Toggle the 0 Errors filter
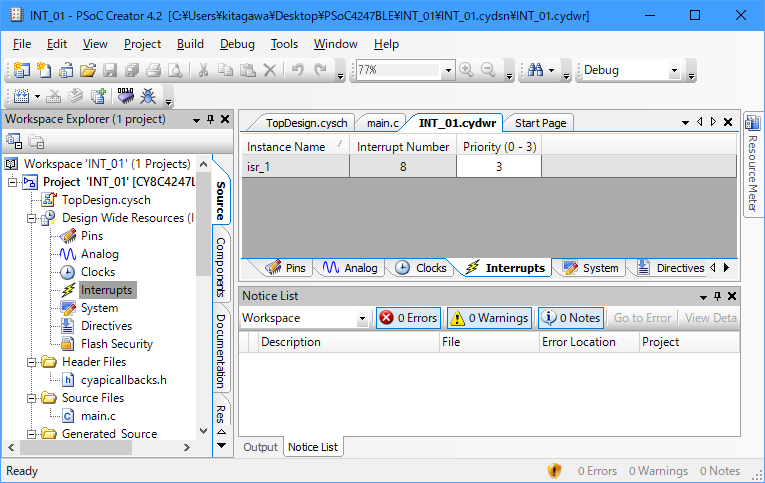This screenshot has height=483, width=765. pyautogui.click(x=408, y=318)
